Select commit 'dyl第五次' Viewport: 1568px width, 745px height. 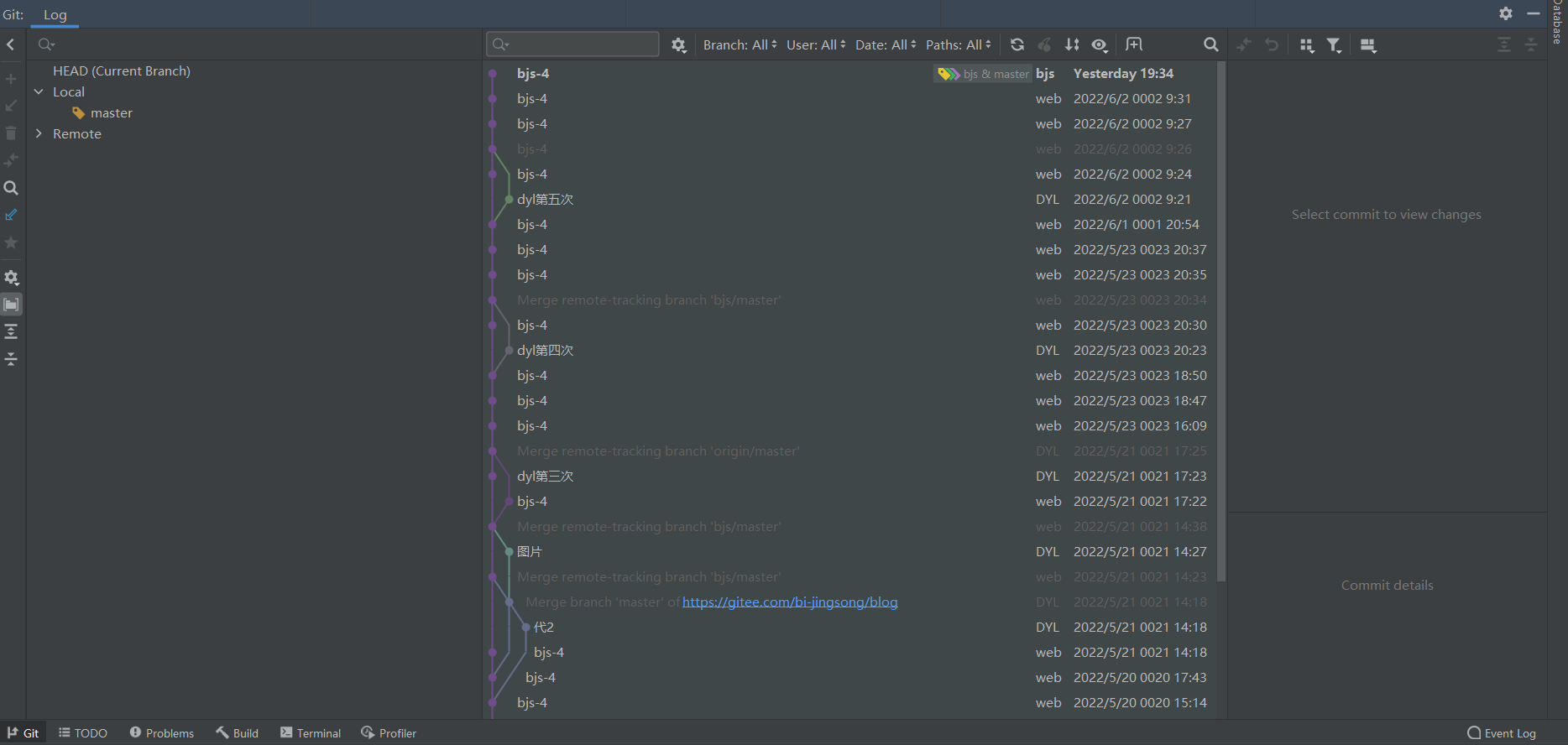(x=850, y=200)
